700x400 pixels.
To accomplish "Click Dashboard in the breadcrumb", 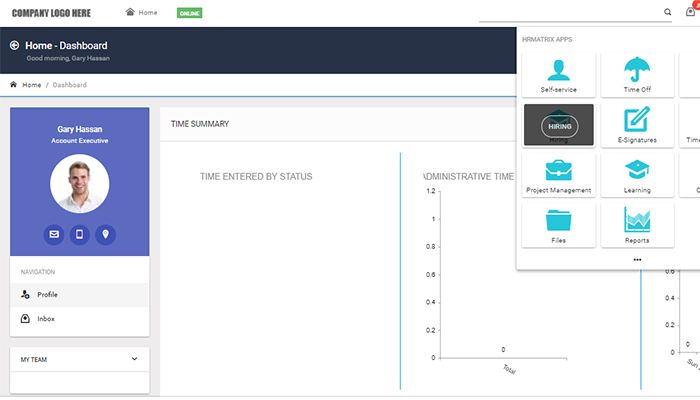I will [70, 85].
